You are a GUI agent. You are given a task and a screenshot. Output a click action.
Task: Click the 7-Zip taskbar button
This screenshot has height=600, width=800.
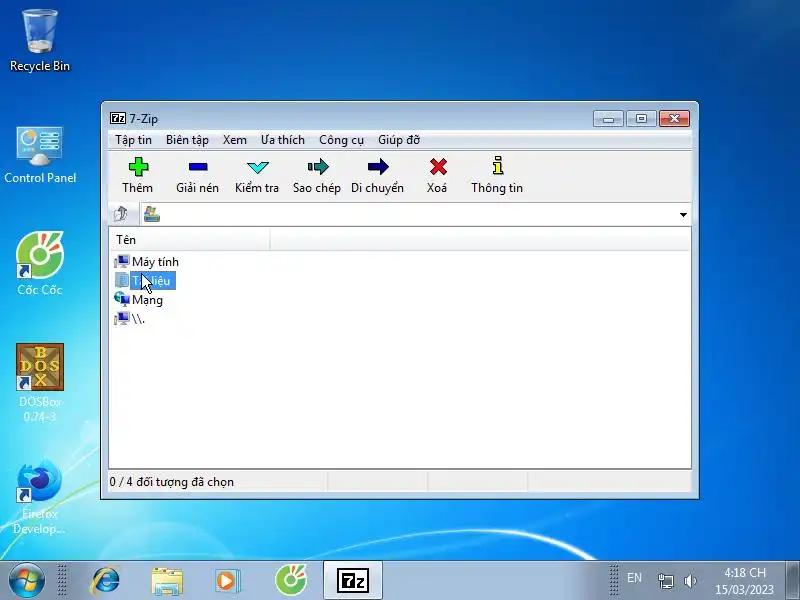(353, 581)
